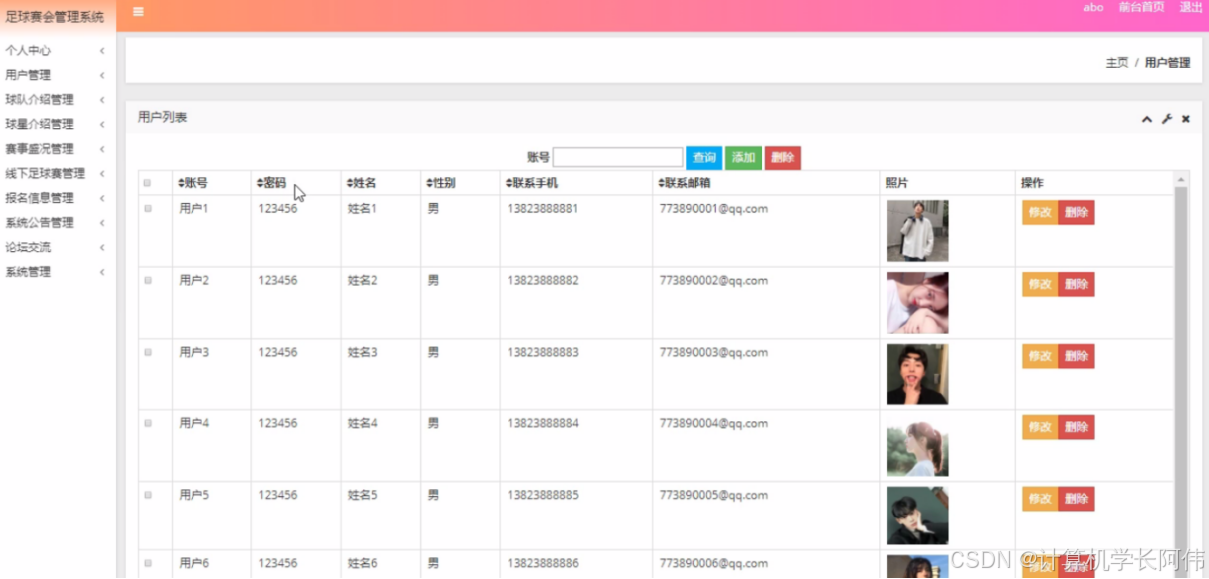
Task: Select checkbox for row 用户4
Action: [x=148, y=423]
